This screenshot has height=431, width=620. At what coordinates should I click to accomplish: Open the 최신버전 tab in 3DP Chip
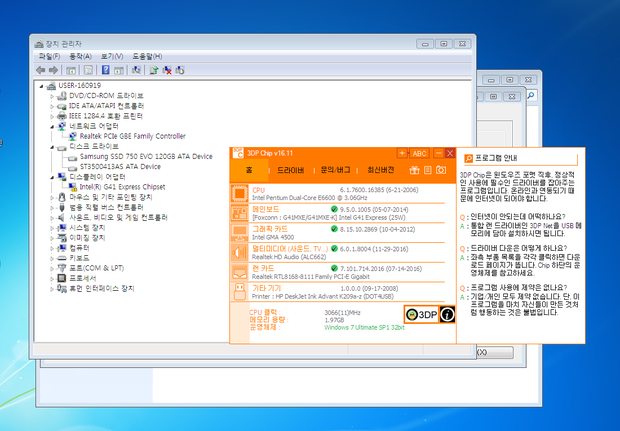click(381, 171)
